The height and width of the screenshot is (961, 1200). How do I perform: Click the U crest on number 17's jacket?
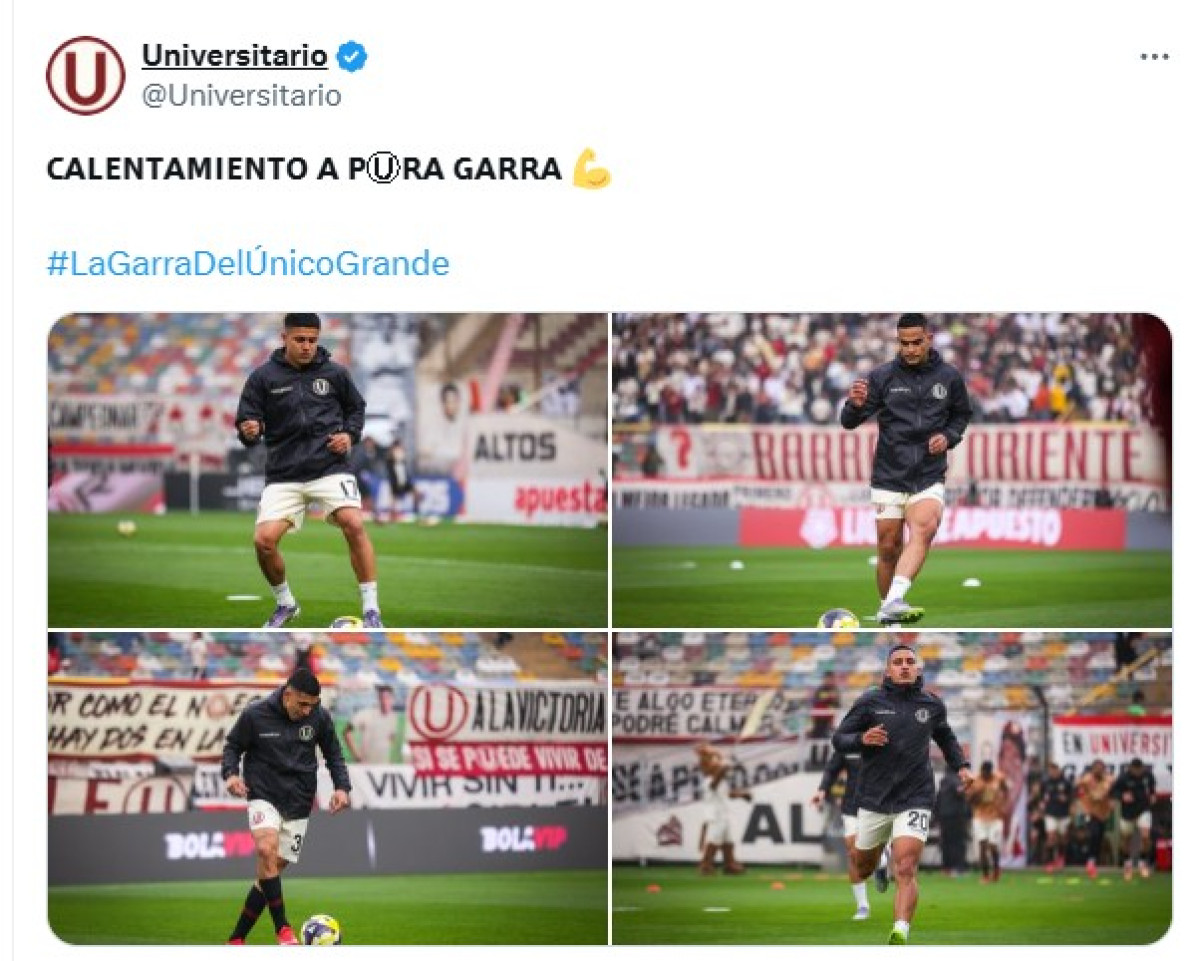320,386
